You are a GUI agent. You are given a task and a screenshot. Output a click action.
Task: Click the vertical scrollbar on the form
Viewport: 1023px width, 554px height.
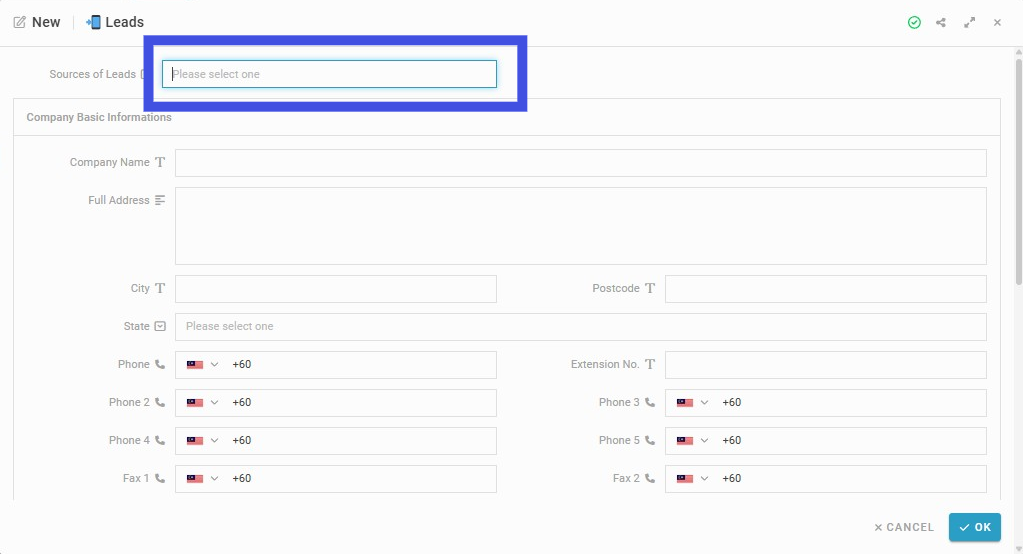tap(1018, 172)
